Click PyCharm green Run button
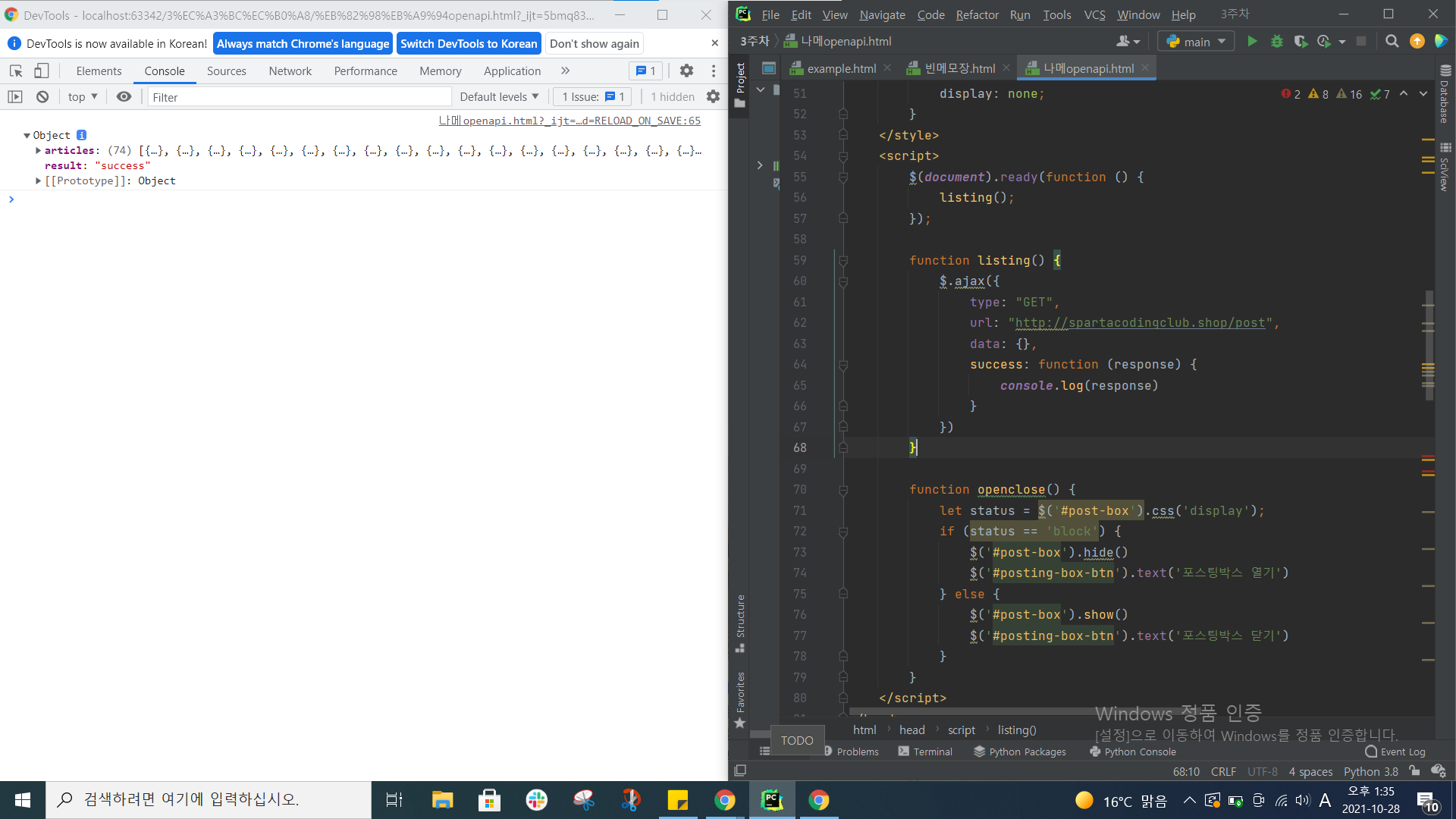The width and height of the screenshot is (1456, 819). click(1252, 42)
